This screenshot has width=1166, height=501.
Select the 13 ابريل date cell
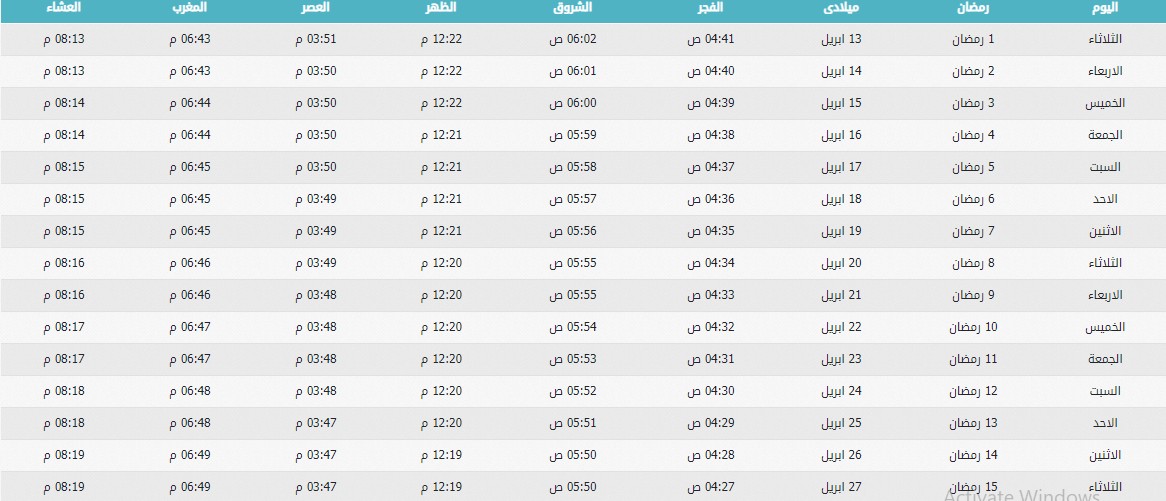841,39
